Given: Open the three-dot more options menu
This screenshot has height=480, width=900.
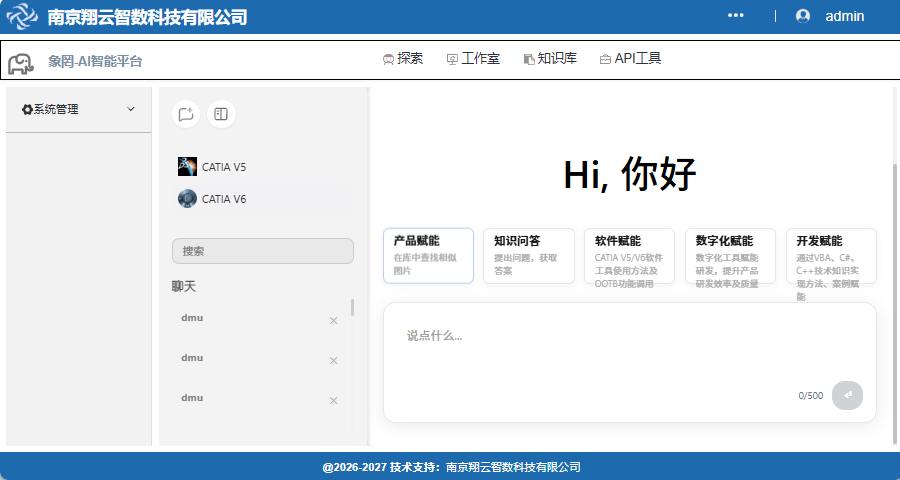Looking at the screenshot, I should [x=736, y=16].
